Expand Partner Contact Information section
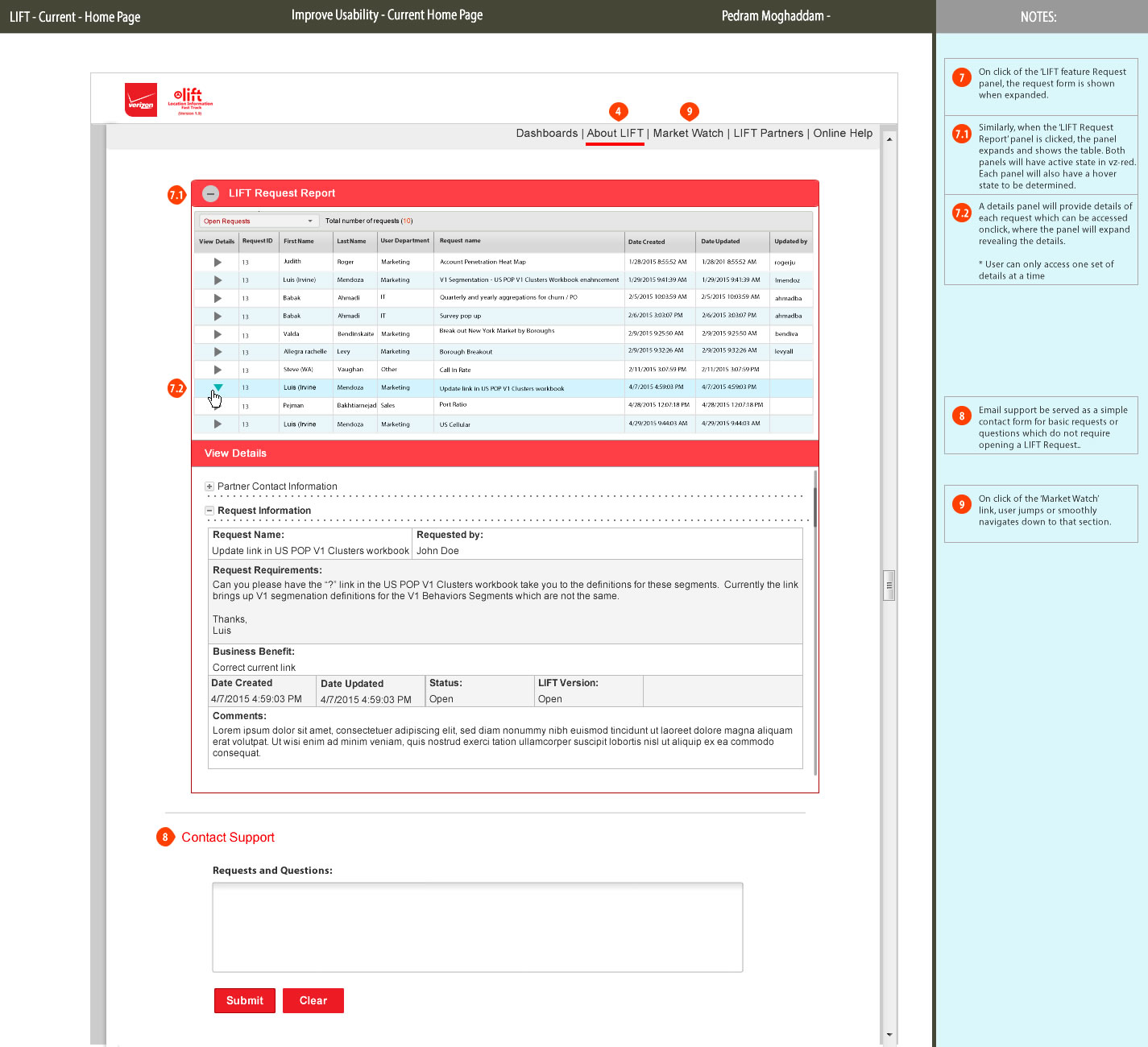 [x=209, y=486]
